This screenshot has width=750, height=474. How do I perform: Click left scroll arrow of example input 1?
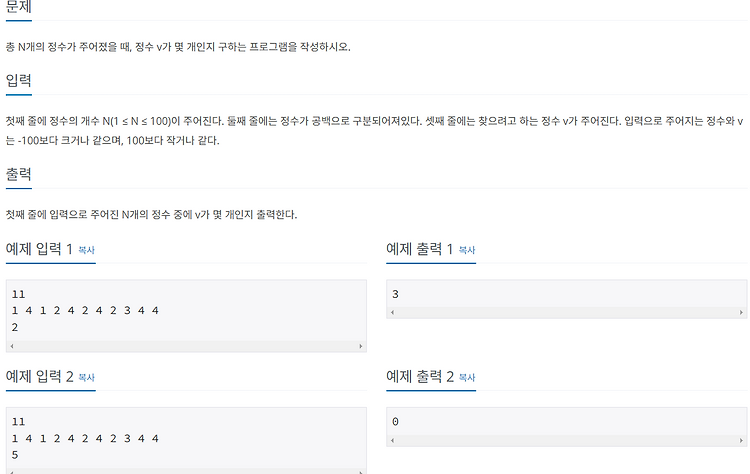tap(12, 346)
